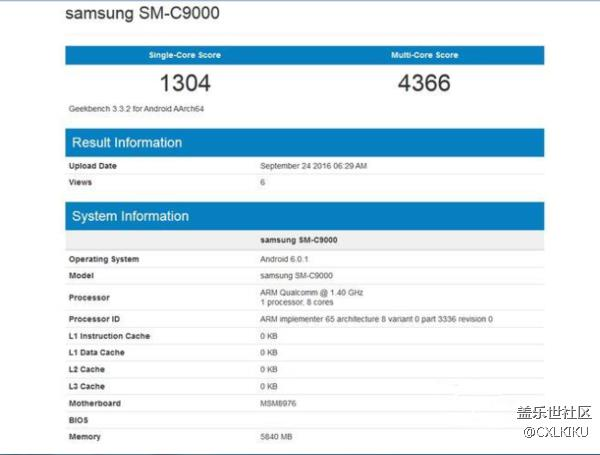Select the Model value samsung SM-C9000

296,276
